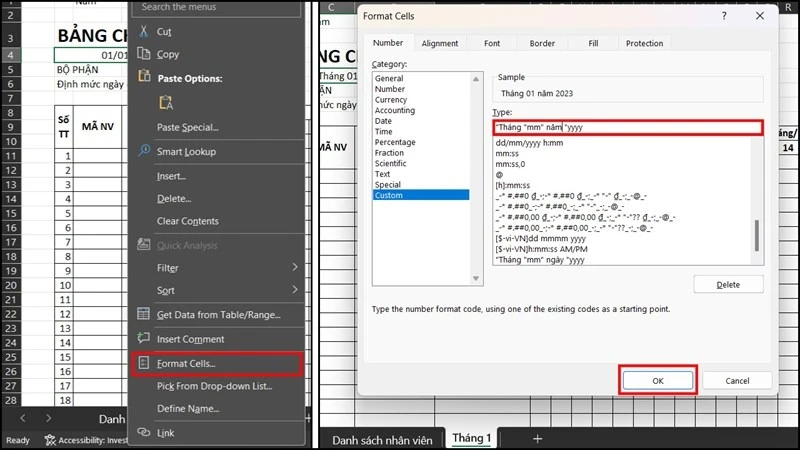This screenshot has height=450, width=800.
Task: Open Pick From Drop-down List option
Action: 214,386
